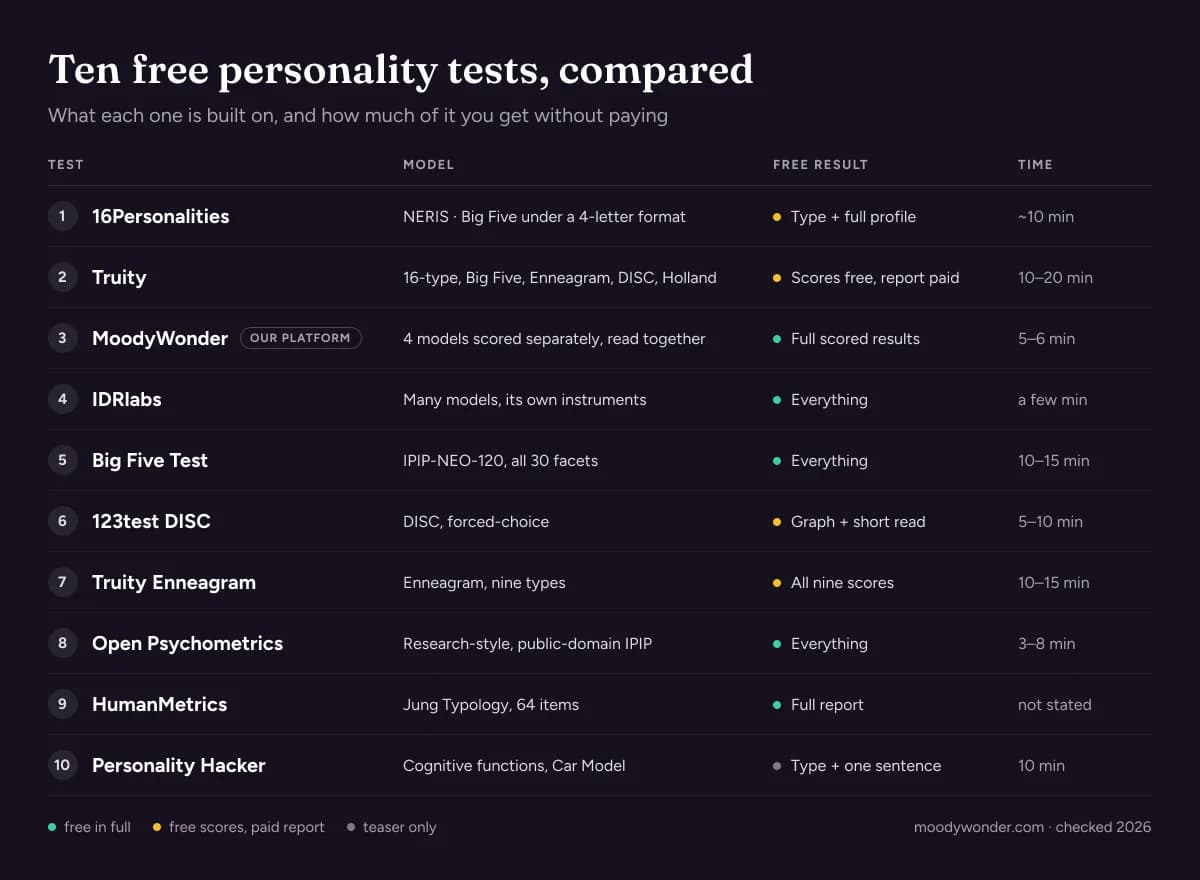Click 'Many models, its own instruments'

pos(525,399)
